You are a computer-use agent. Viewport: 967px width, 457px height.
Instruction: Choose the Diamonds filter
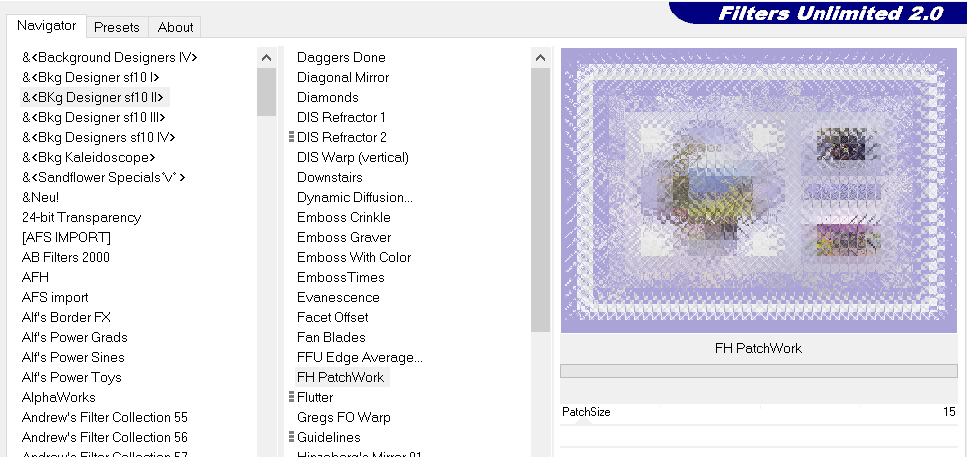(x=327, y=97)
